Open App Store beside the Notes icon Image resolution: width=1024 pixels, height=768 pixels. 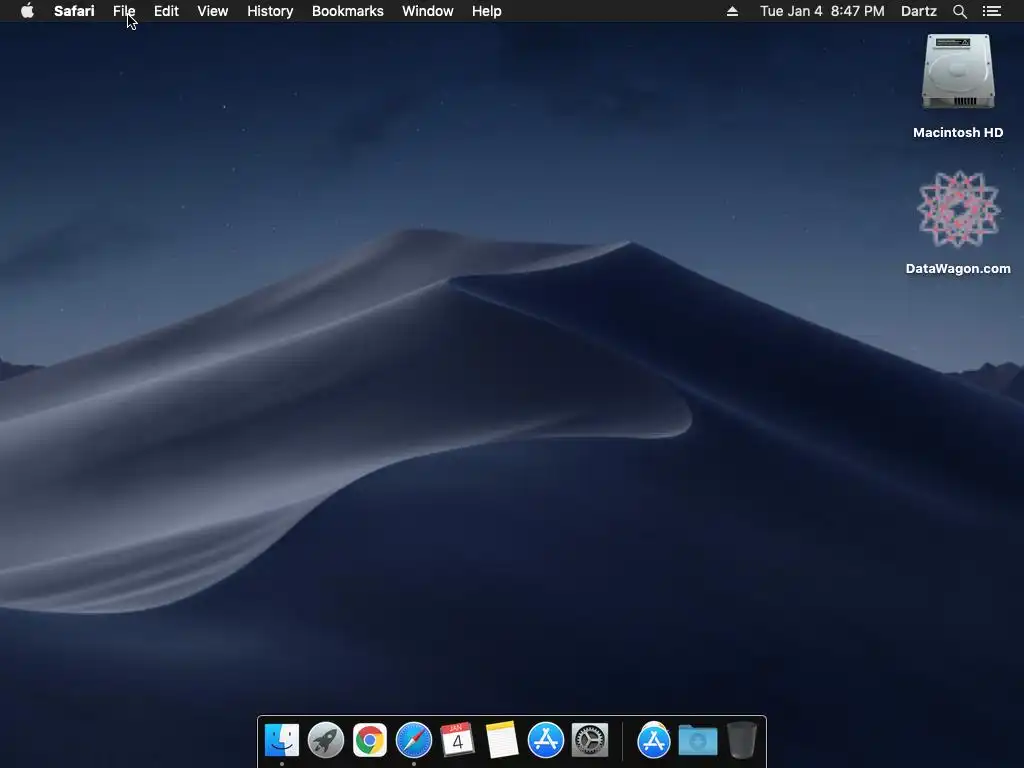(x=545, y=741)
